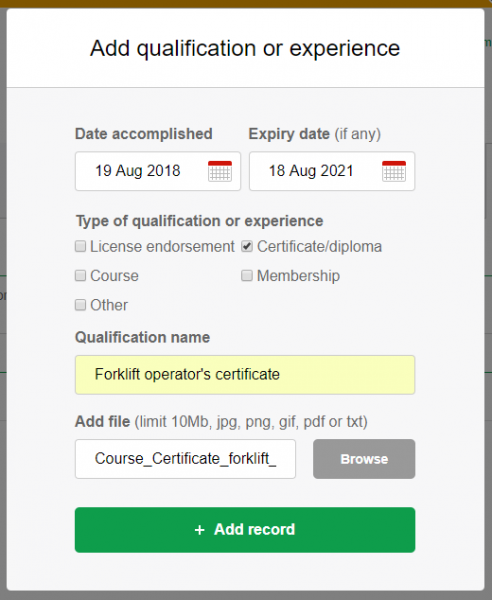
Task: Click the Date accomplished label
Action: point(143,134)
